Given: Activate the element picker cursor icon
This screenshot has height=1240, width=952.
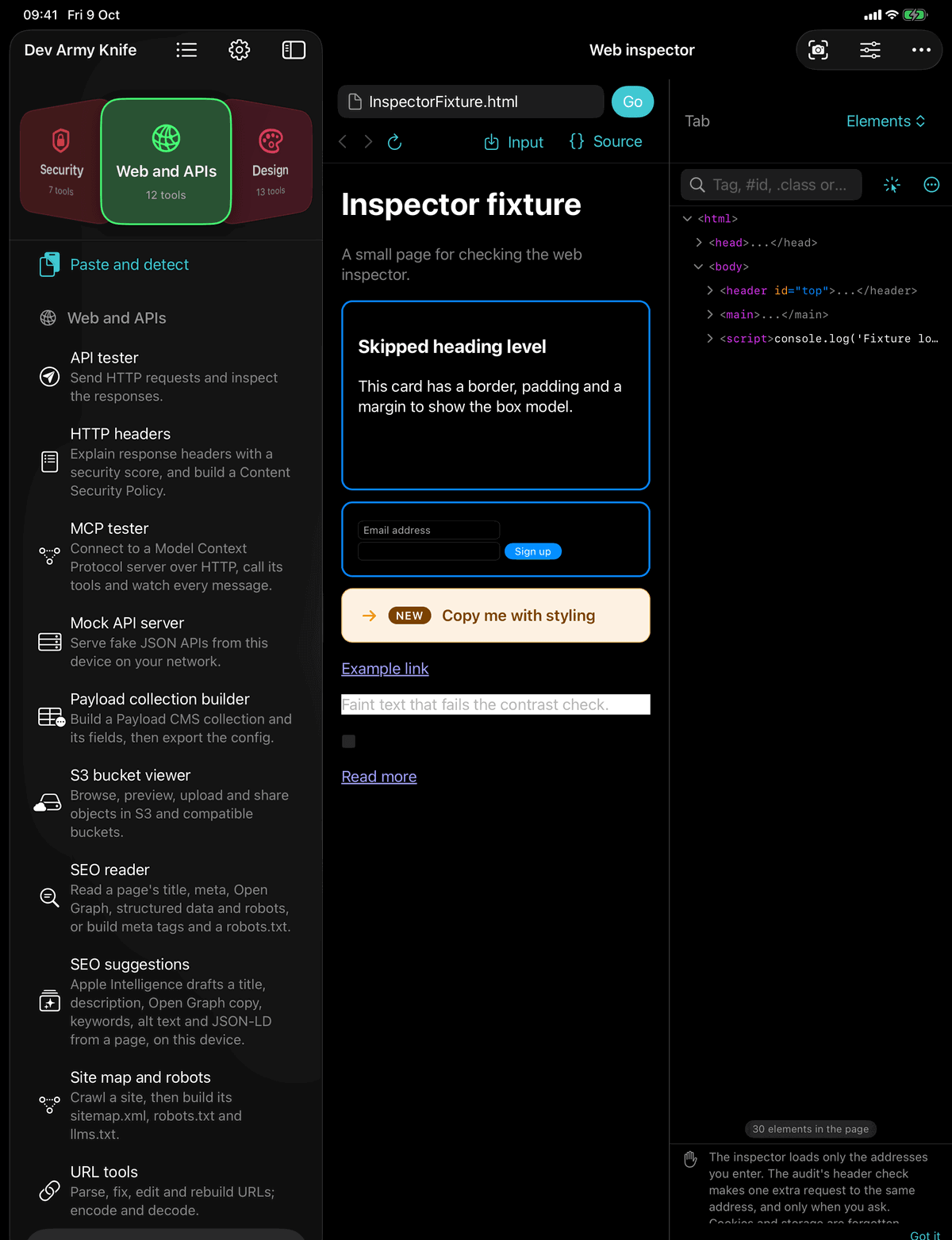Looking at the screenshot, I should pos(892,185).
